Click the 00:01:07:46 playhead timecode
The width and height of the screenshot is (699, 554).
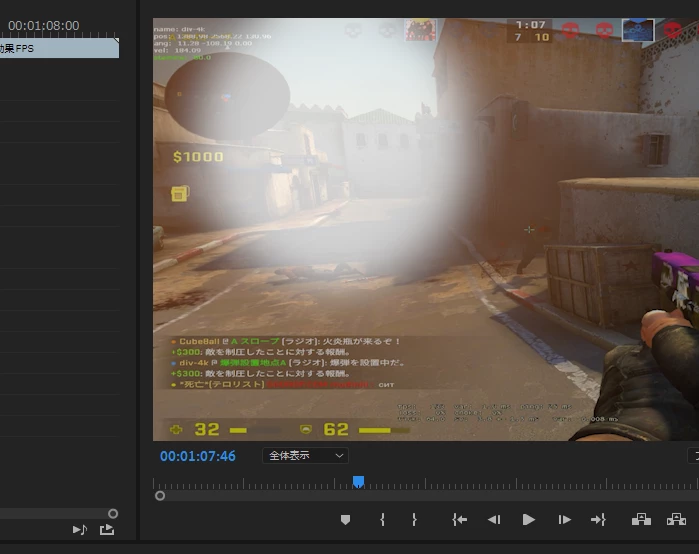(x=197, y=456)
